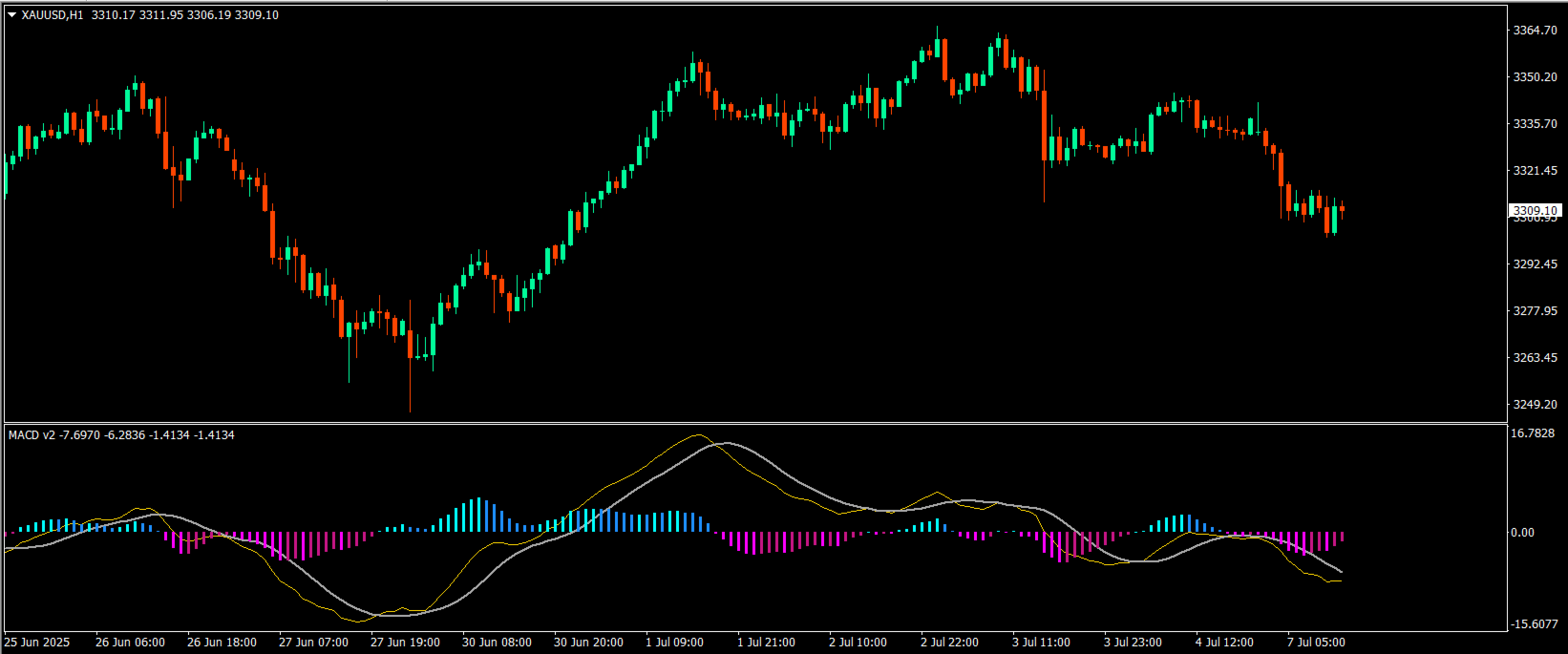
Task: Click the 26 Jun 18:00 time label
Action: click(222, 643)
